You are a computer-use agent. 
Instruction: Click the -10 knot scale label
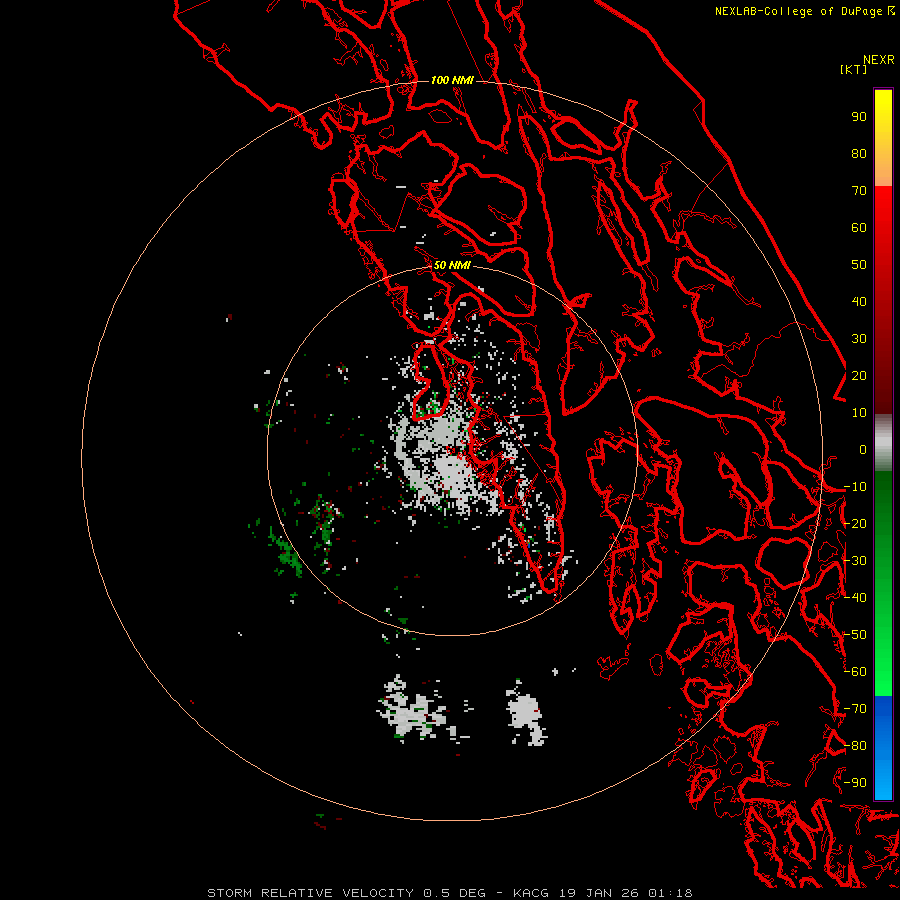coord(855,487)
